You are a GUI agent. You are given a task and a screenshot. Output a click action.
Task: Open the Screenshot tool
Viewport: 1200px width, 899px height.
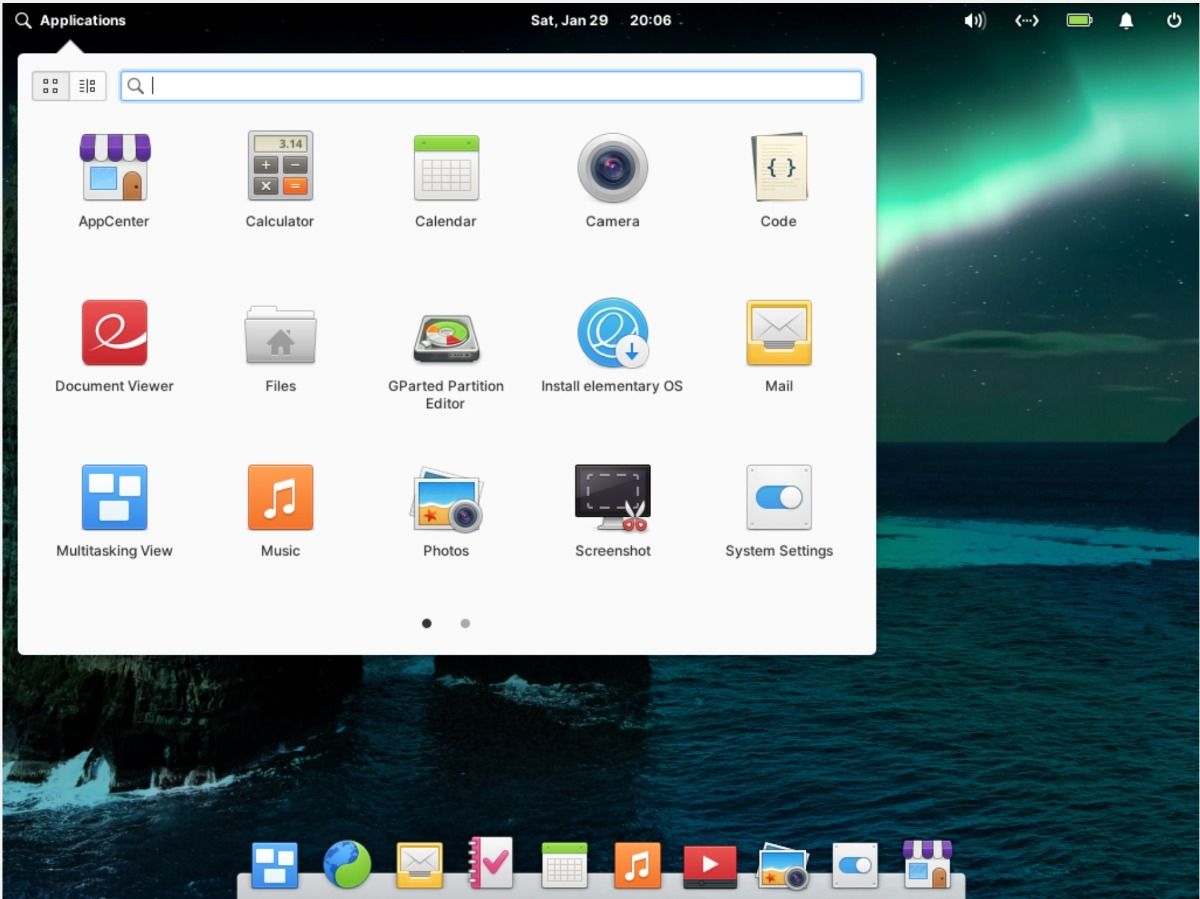click(x=612, y=498)
